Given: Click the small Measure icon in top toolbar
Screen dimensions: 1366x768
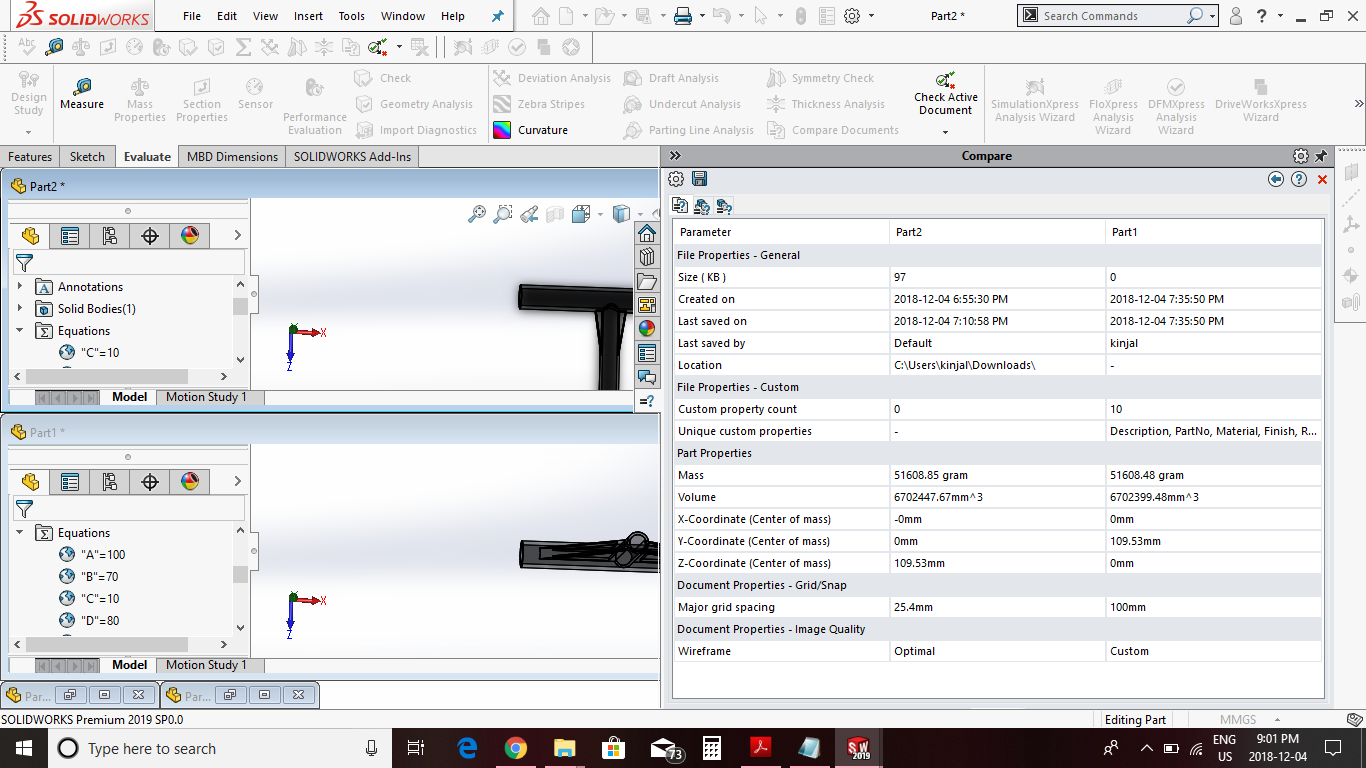Looking at the screenshot, I should (x=54, y=47).
